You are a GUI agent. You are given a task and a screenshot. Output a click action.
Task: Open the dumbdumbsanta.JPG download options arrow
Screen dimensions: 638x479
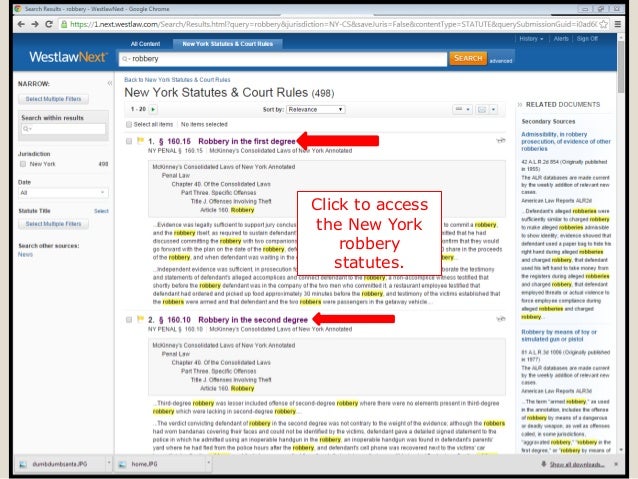(109, 464)
